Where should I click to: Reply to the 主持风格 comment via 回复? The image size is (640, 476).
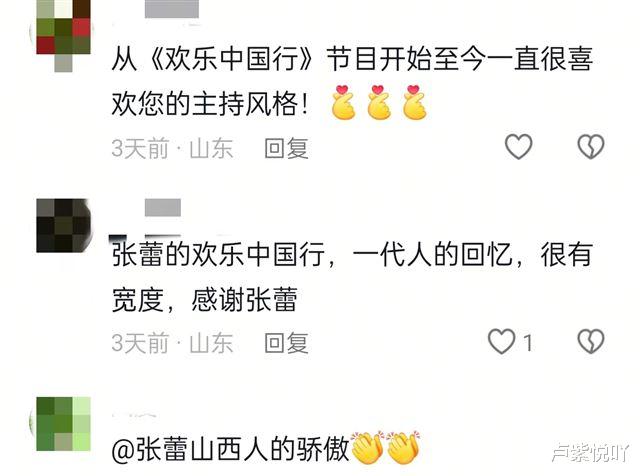(286, 148)
